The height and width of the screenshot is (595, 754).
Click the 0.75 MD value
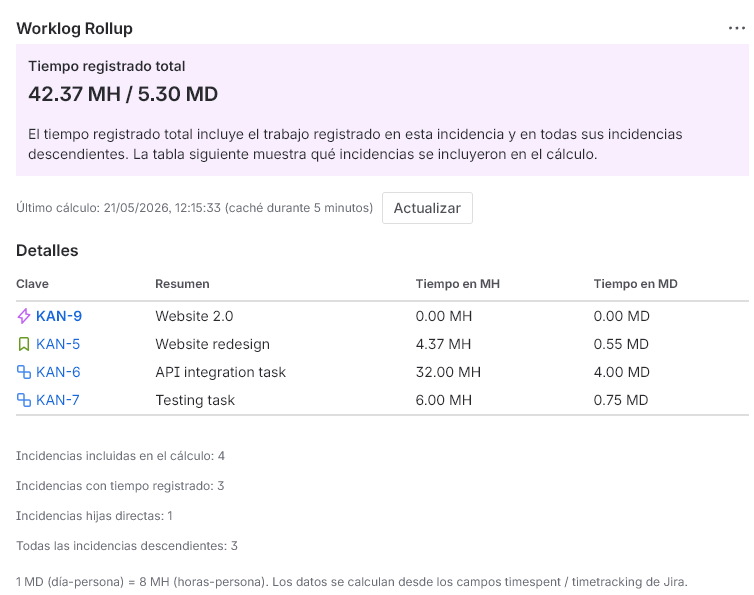coord(621,400)
